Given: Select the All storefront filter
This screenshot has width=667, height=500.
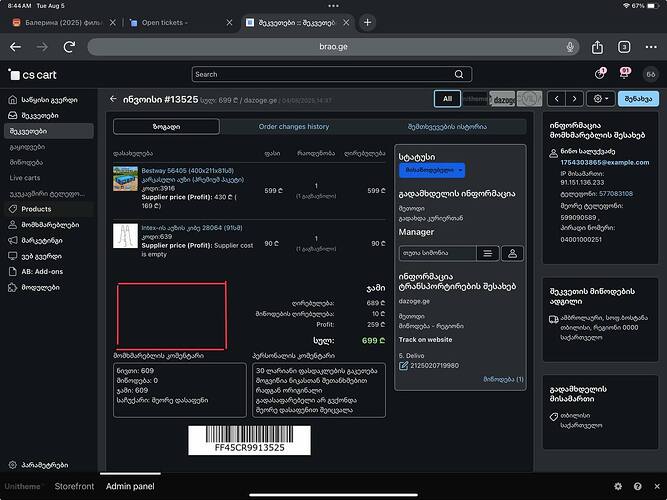Looking at the screenshot, I should click(x=448, y=98).
